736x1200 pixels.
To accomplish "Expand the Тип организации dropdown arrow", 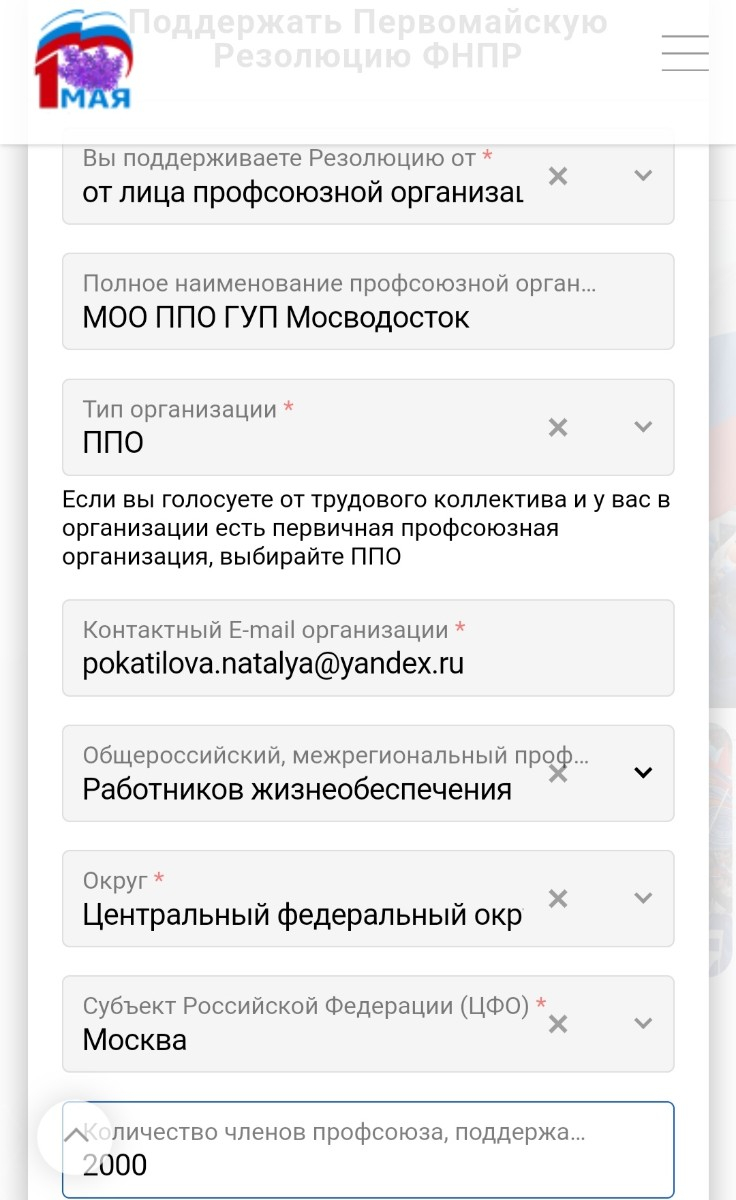I will (x=644, y=427).
